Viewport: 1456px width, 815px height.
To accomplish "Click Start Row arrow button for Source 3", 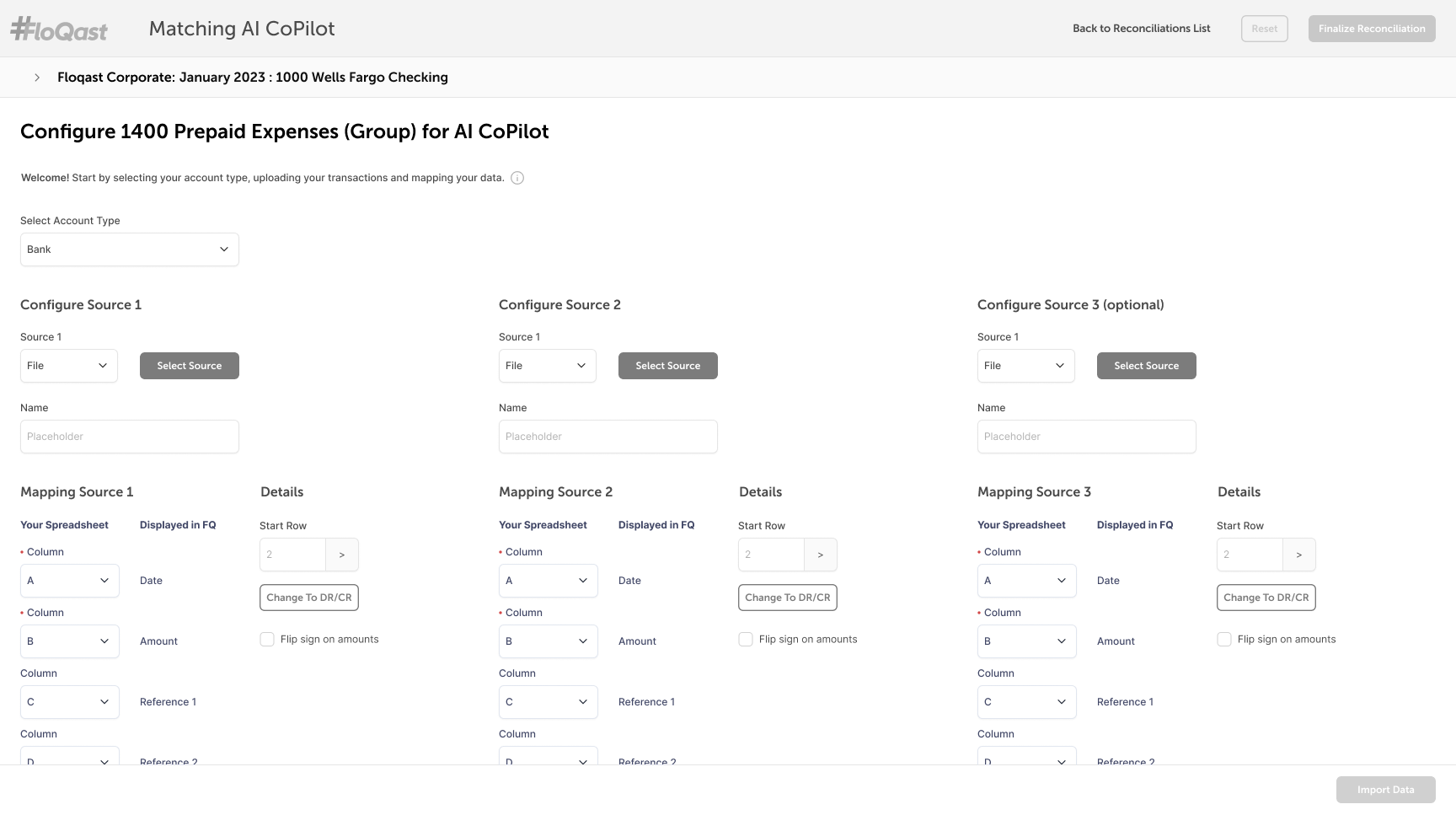I will pos(1299,555).
